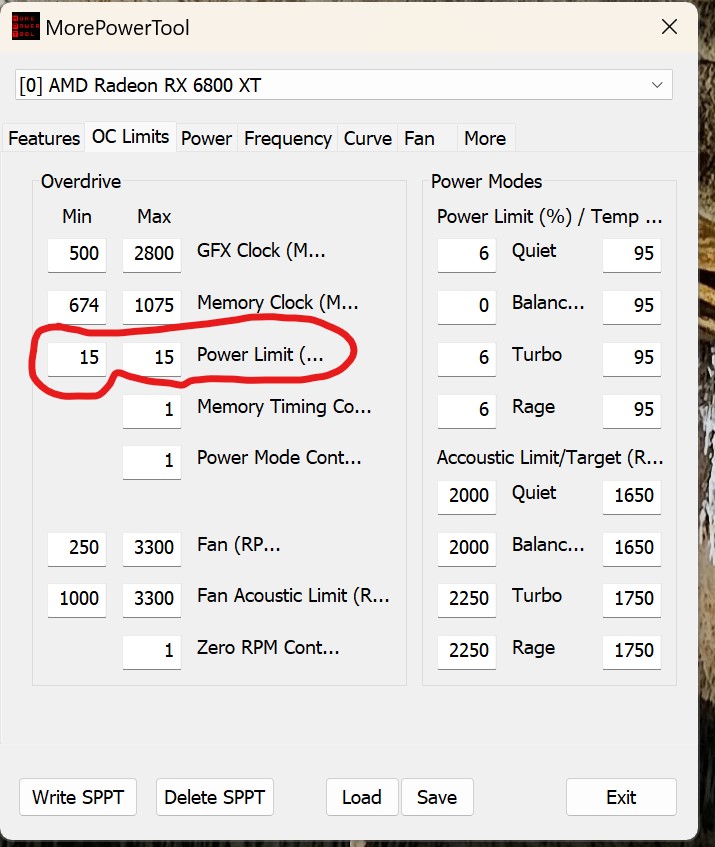This screenshot has width=715, height=847.
Task: Click the 'Zero RPM Cont...' label
Action: 268,647
